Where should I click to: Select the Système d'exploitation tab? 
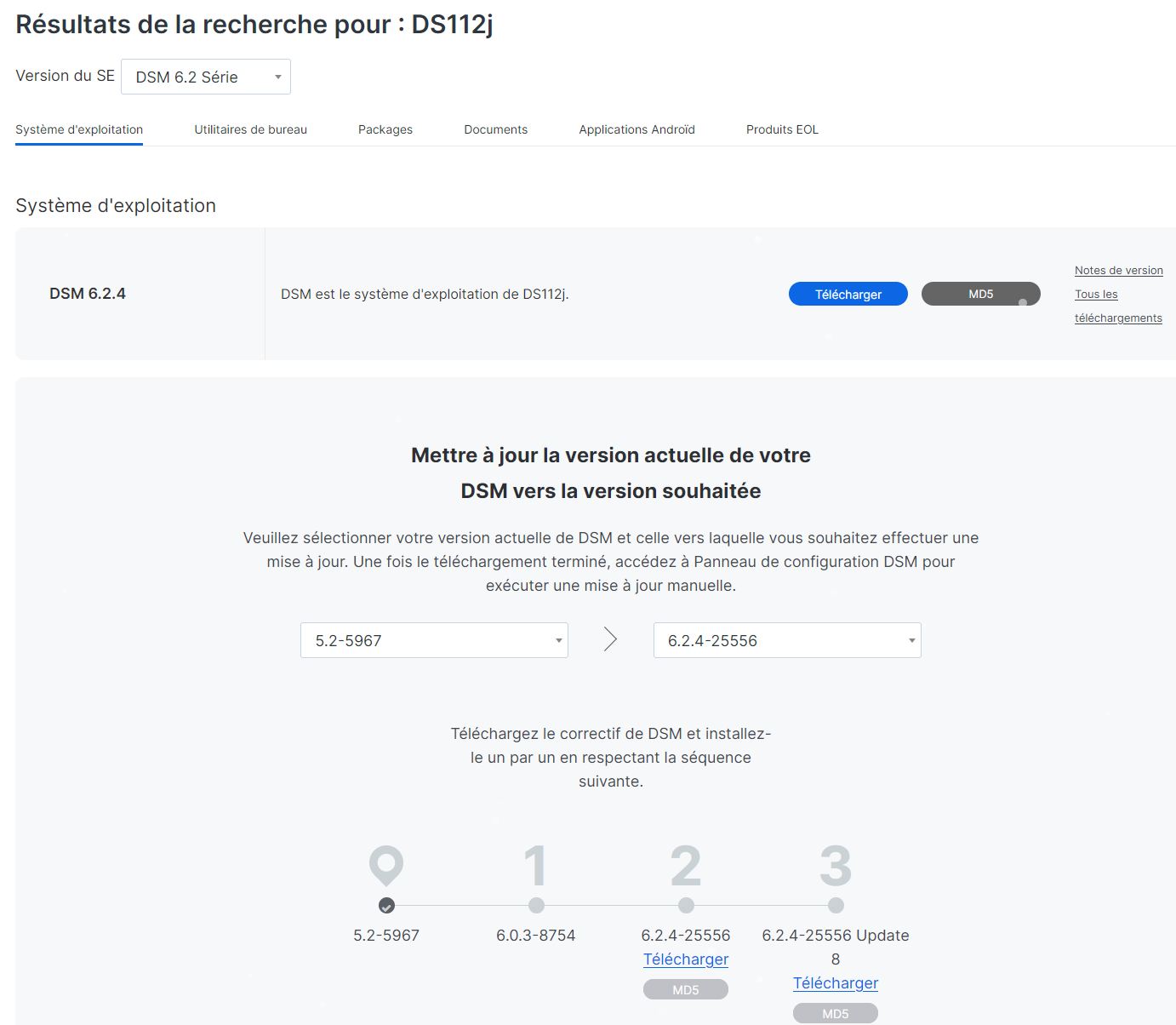pyautogui.click(x=79, y=129)
